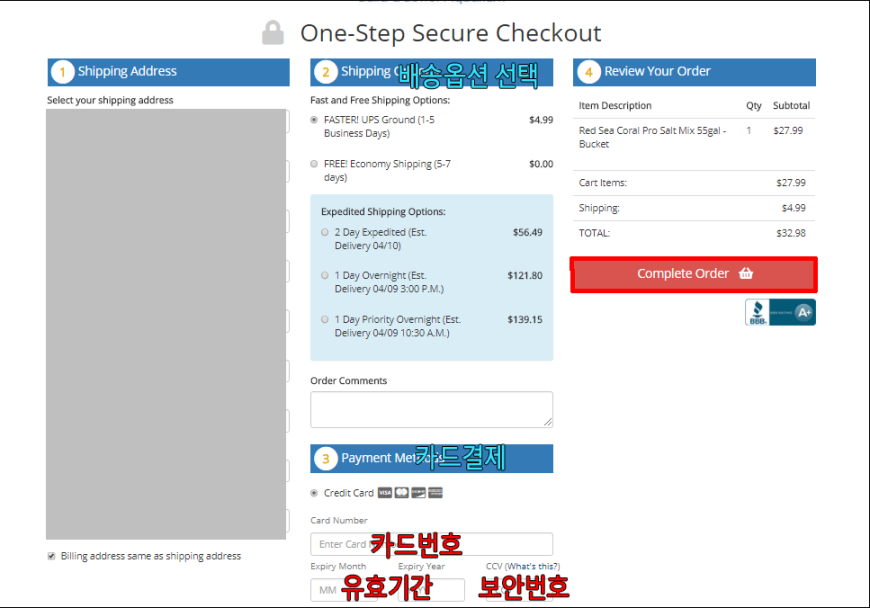This screenshot has height=608, width=870.
Task: Focus the Order Comments text box
Action: pos(432,409)
